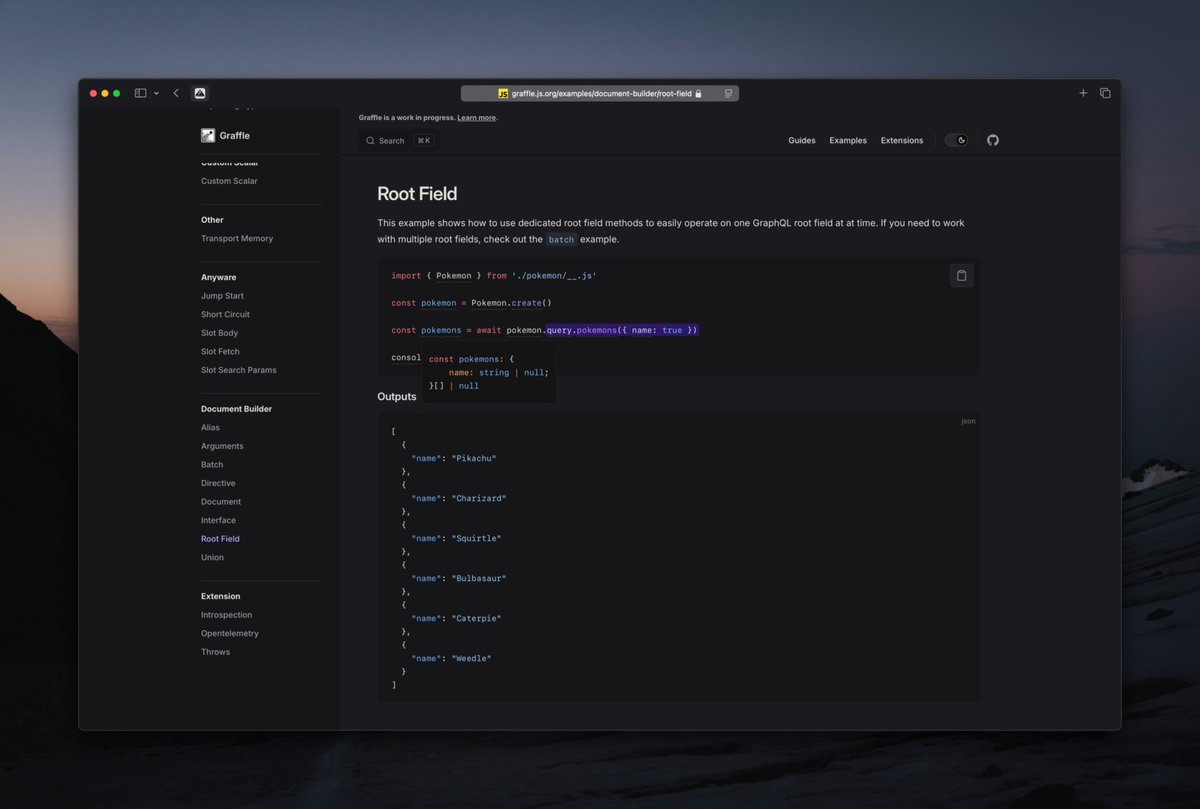Click the JS favicon in address bar
1200x809 pixels.
[x=503, y=93]
